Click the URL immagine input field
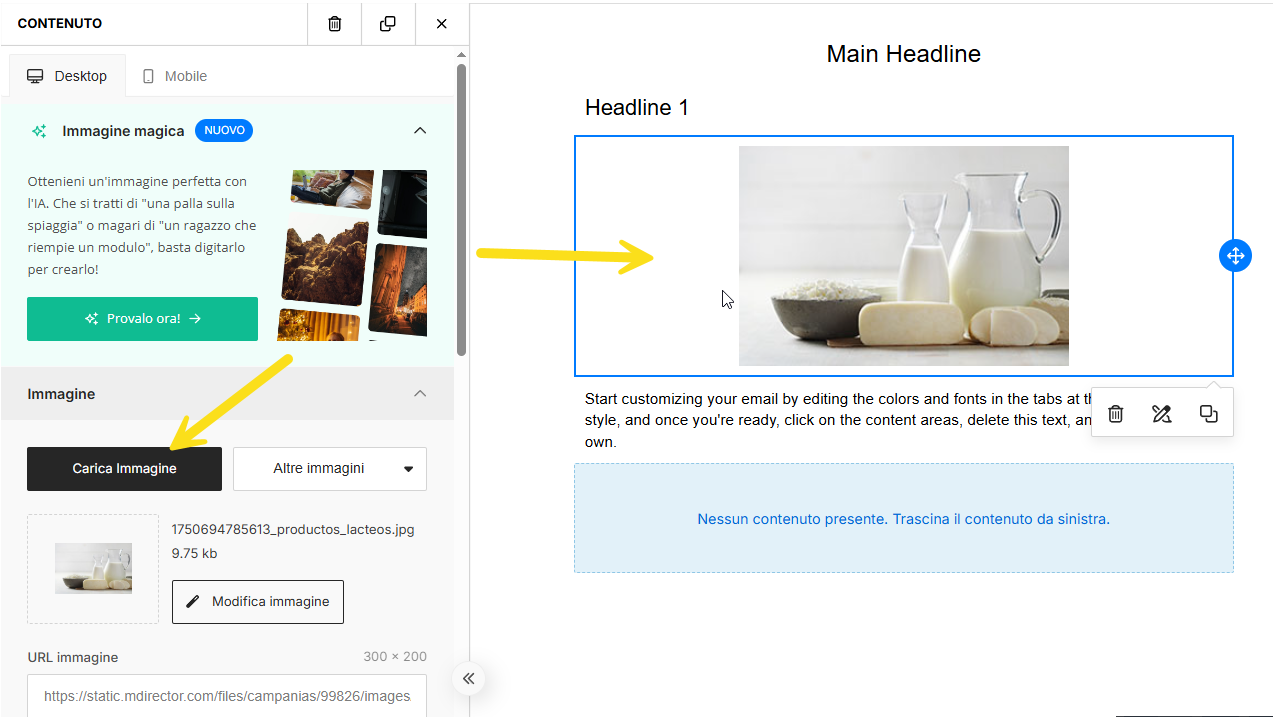 (x=227, y=696)
